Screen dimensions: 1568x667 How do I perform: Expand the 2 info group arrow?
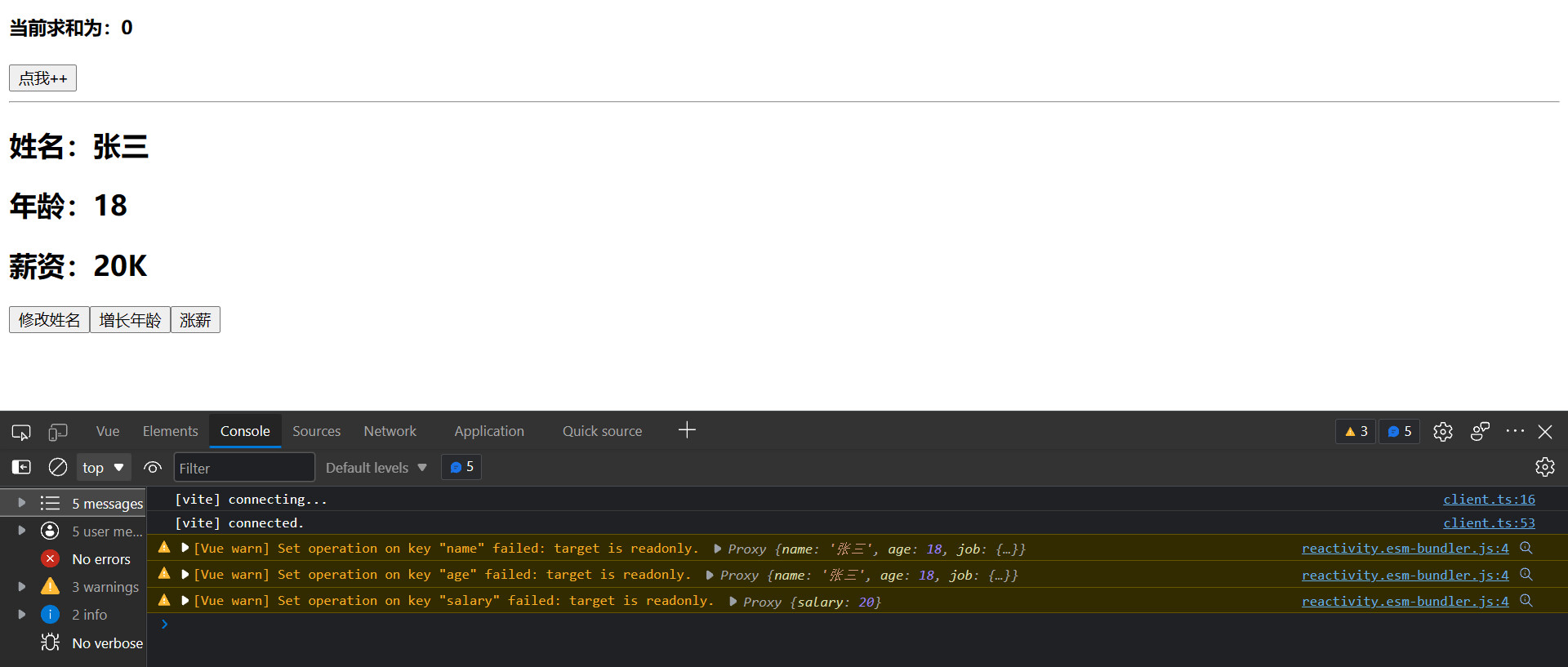(22, 615)
